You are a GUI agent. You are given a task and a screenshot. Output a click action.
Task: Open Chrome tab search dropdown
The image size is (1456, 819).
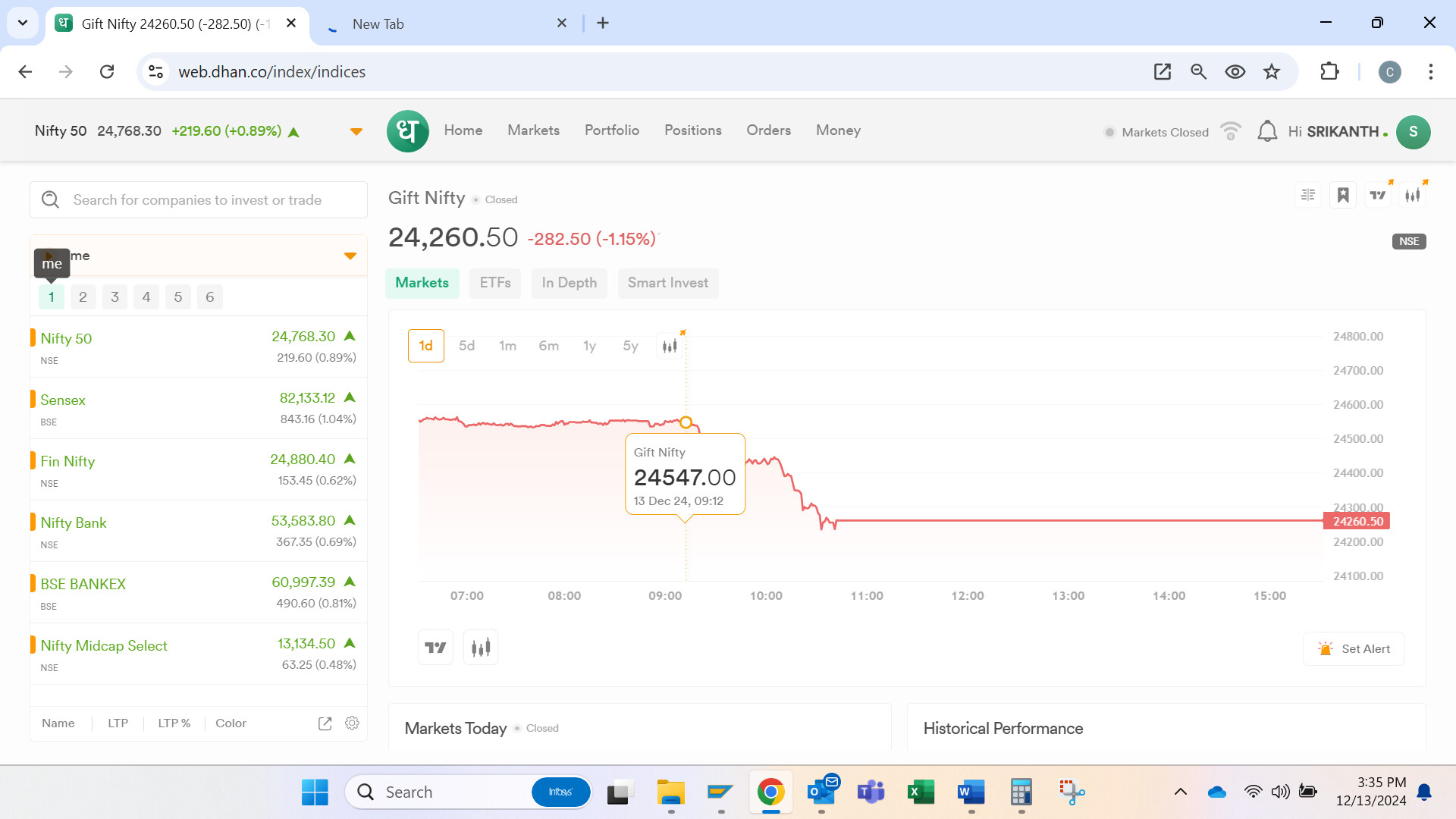click(23, 23)
